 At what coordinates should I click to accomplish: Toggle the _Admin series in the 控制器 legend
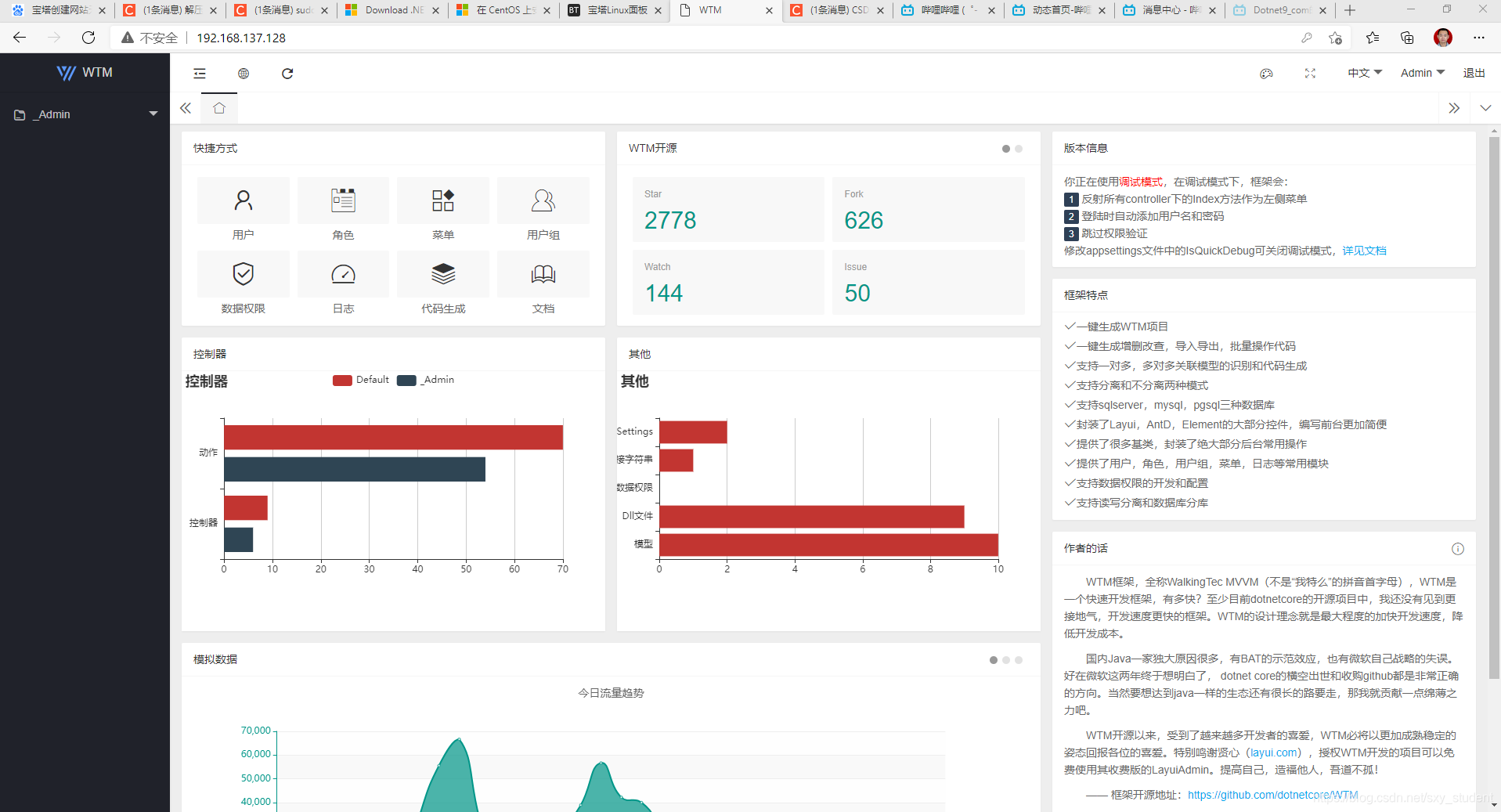(425, 380)
